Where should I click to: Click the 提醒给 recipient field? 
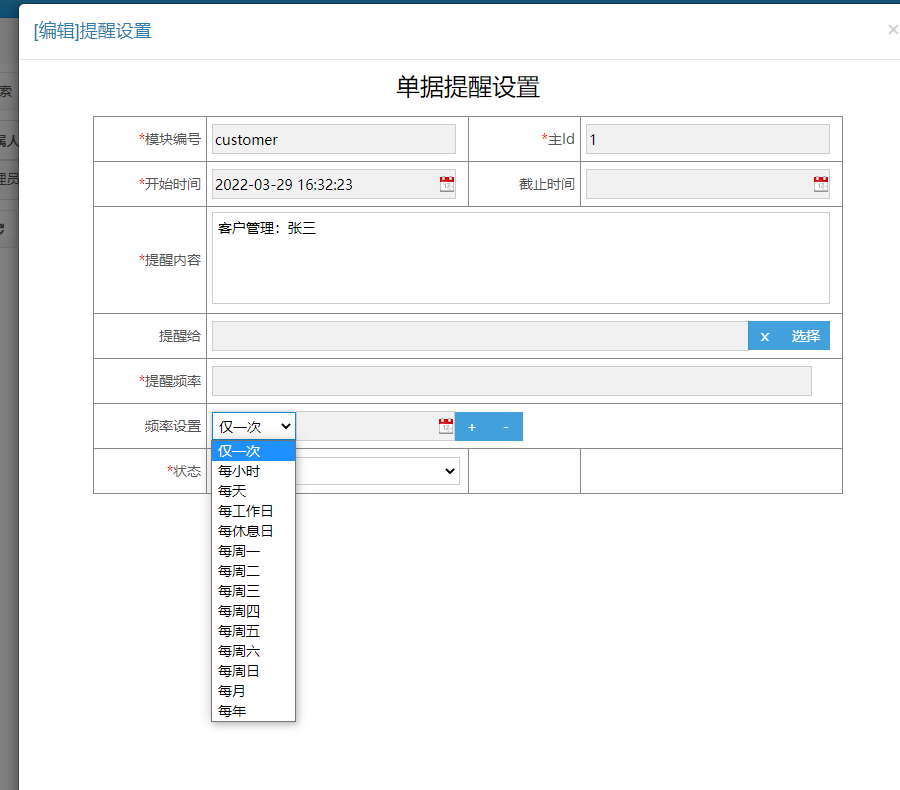click(480, 336)
